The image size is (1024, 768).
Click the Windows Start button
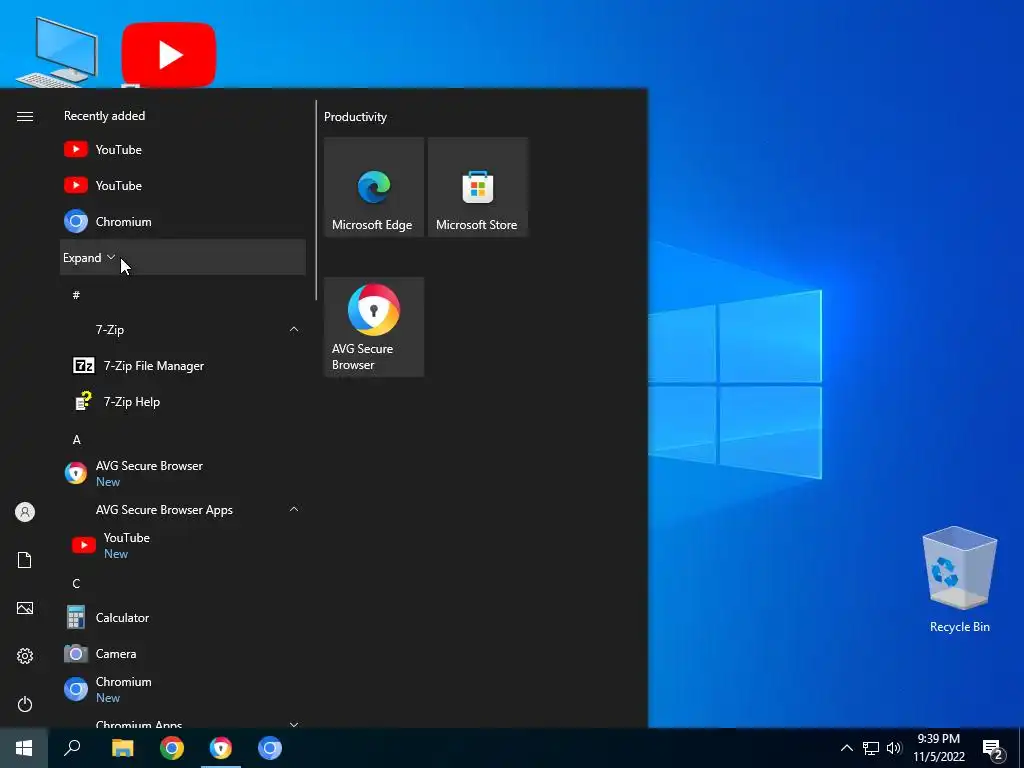click(24, 748)
